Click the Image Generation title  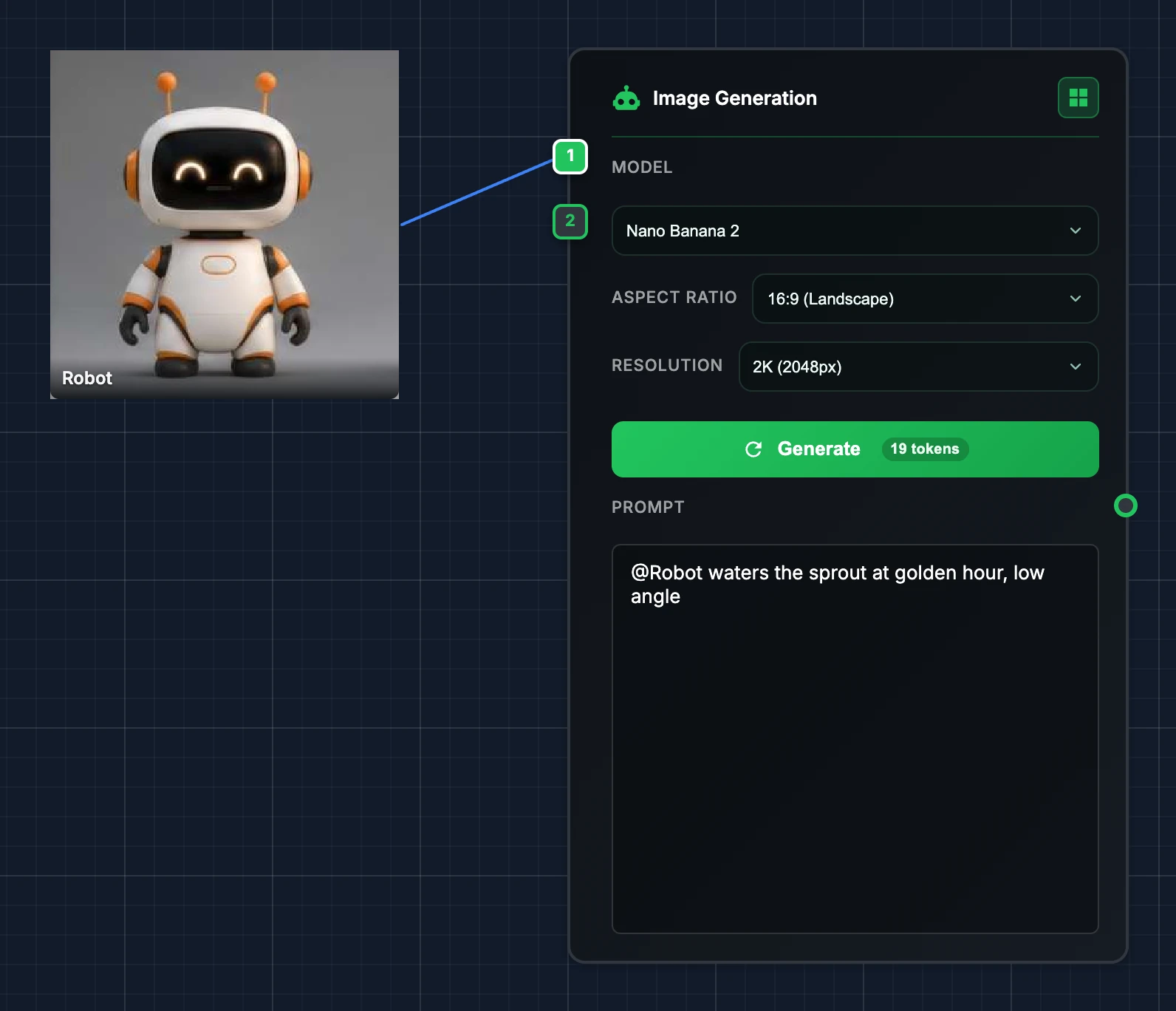735,98
